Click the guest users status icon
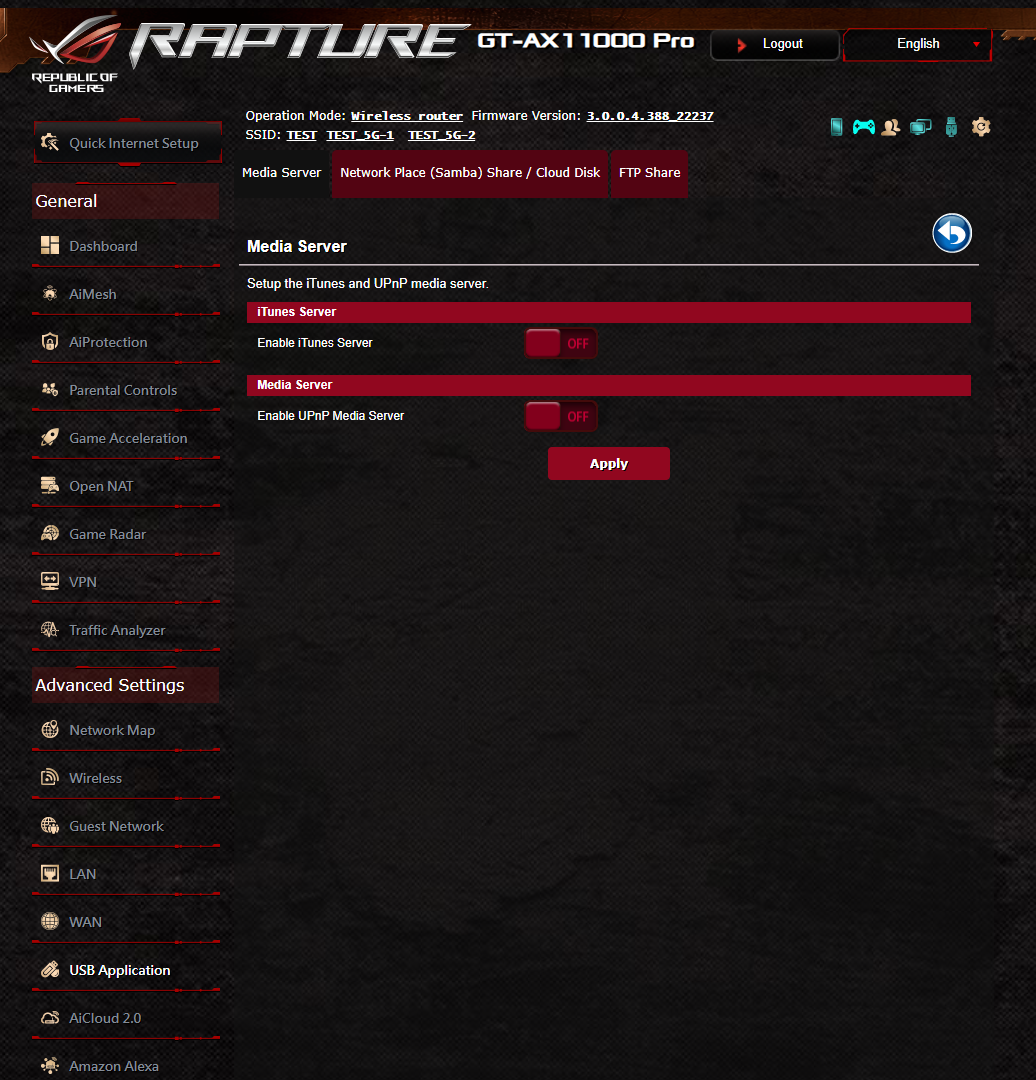Viewport: 1036px width, 1080px height. [891, 127]
